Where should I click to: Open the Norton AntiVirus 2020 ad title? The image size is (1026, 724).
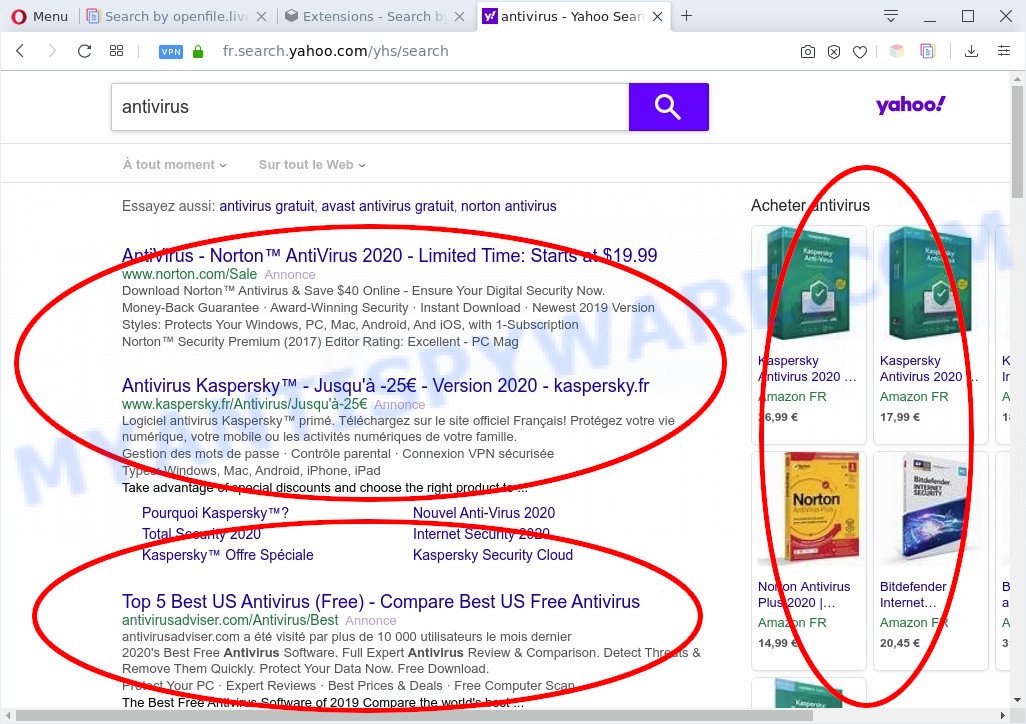389,255
